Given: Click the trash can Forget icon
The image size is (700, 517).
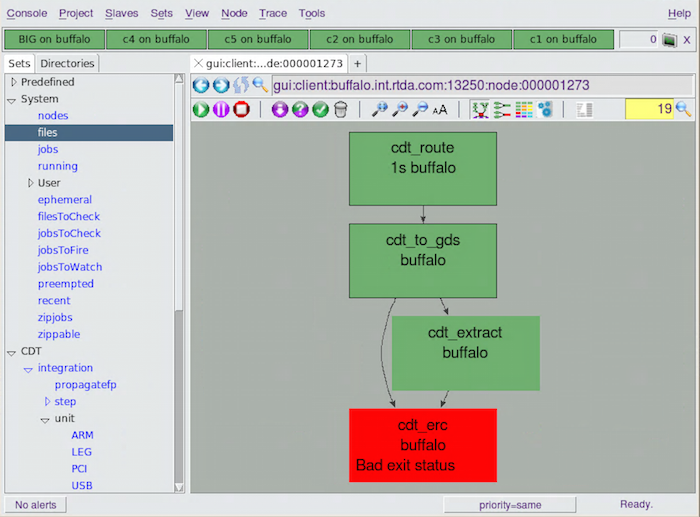Looking at the screenshot, I should tap(341, 109).
